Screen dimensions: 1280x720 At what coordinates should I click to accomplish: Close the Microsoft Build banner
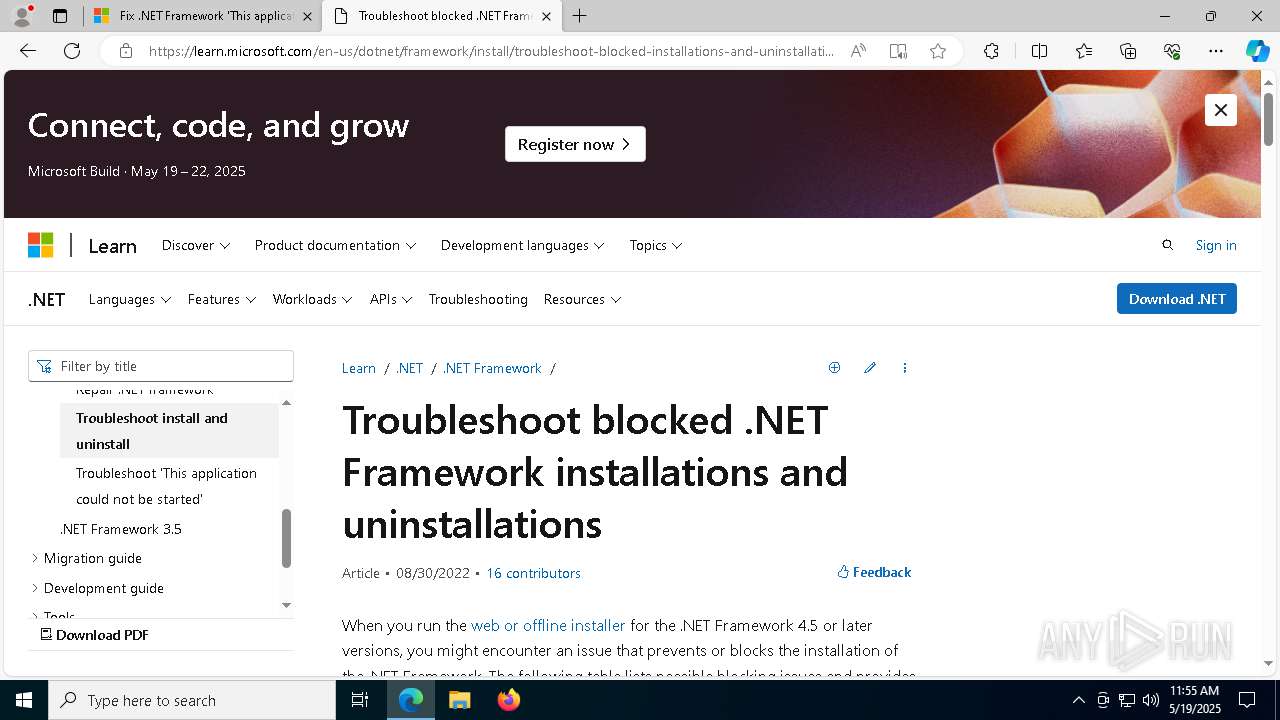click(1221, 110)
